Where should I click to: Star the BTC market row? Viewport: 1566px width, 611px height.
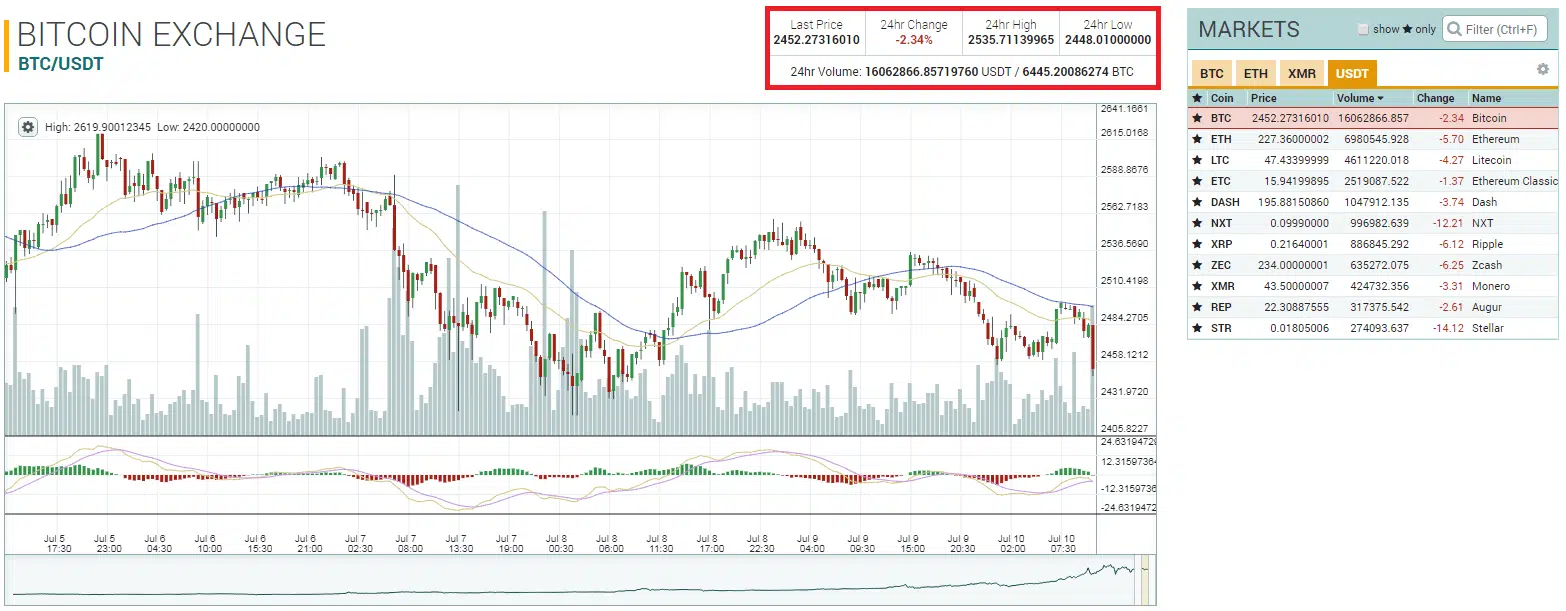pos(1197,118)
